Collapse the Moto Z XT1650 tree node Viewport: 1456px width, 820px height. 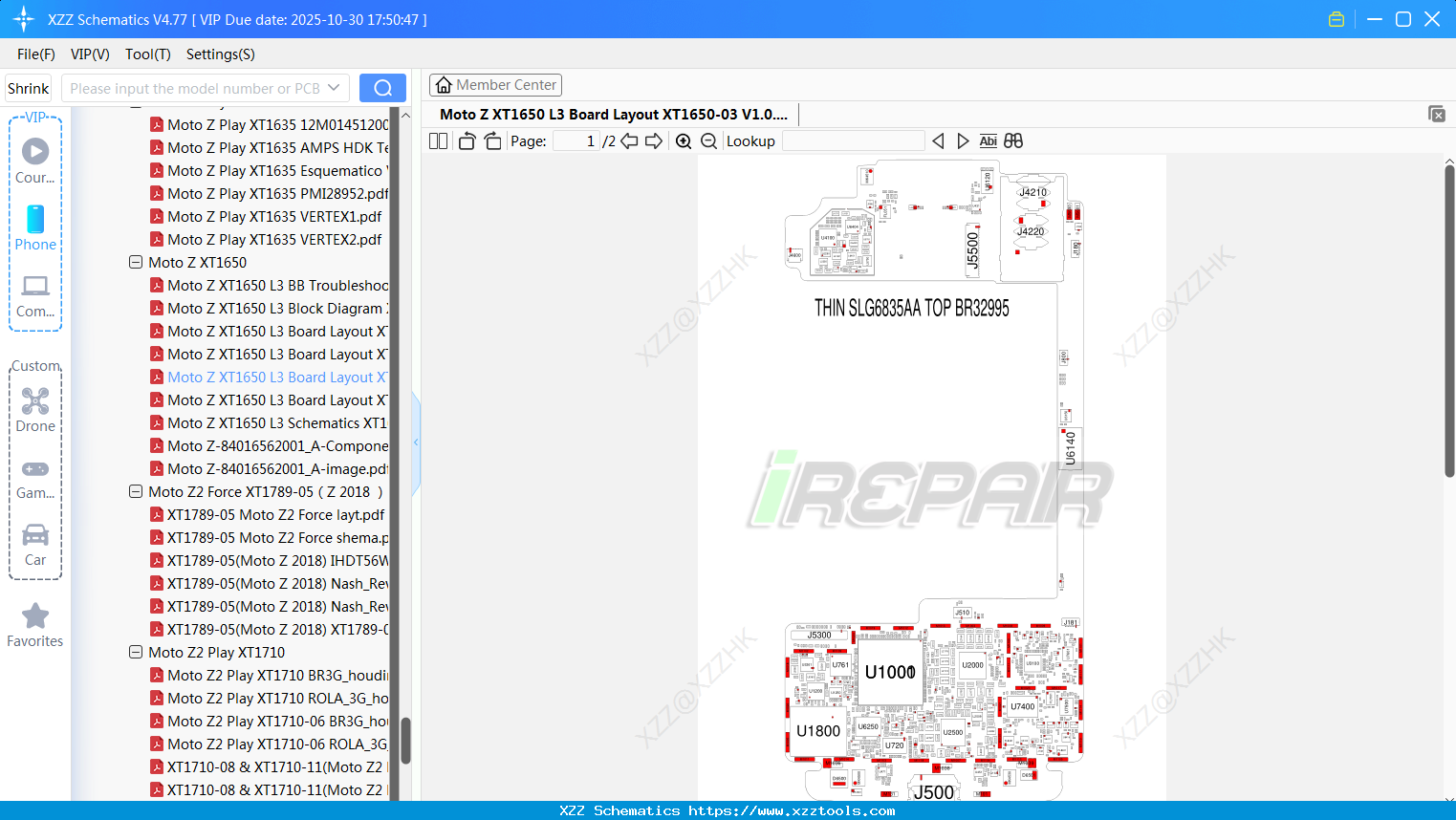coord(135,262)
